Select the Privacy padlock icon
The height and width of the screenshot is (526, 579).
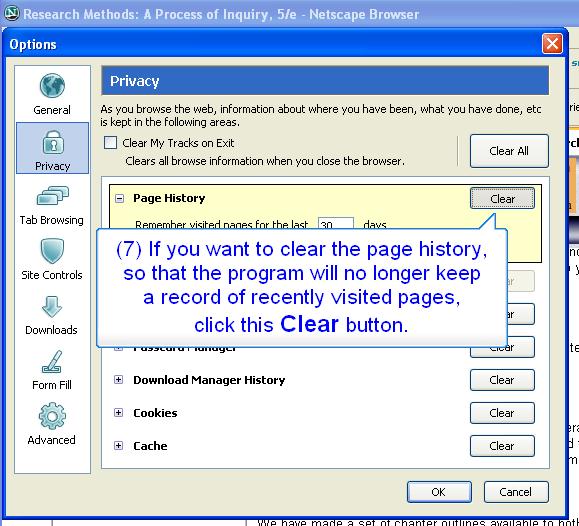pyautogui.click(x=53, y=143)
